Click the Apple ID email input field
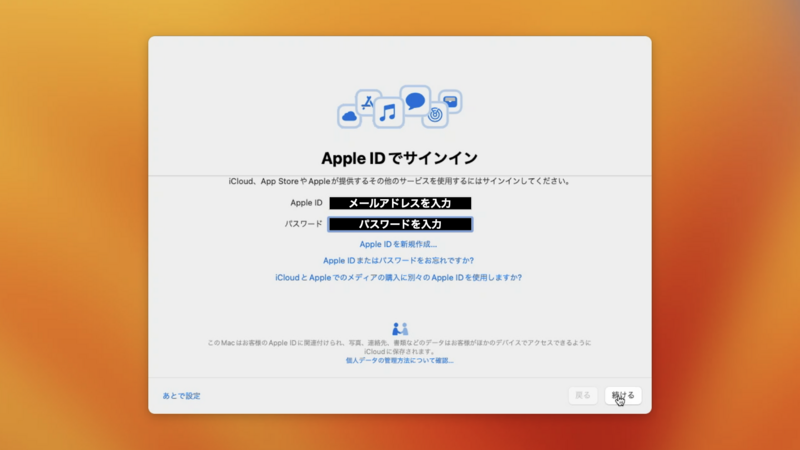 point(400,203)
